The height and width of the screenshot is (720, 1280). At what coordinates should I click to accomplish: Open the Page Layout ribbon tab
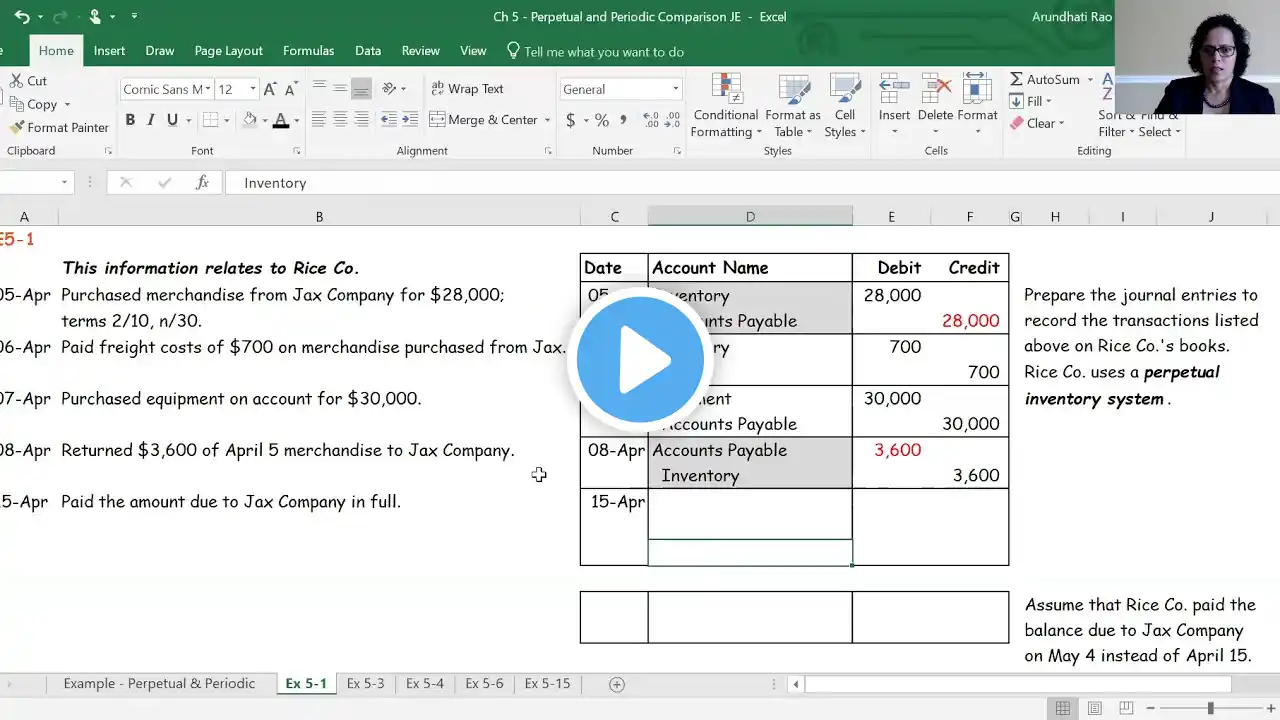[228, 51]
